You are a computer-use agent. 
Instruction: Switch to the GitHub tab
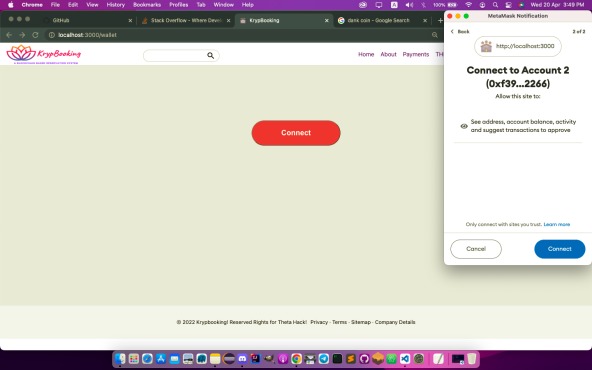pyautogui.click(x=87, y=20)
